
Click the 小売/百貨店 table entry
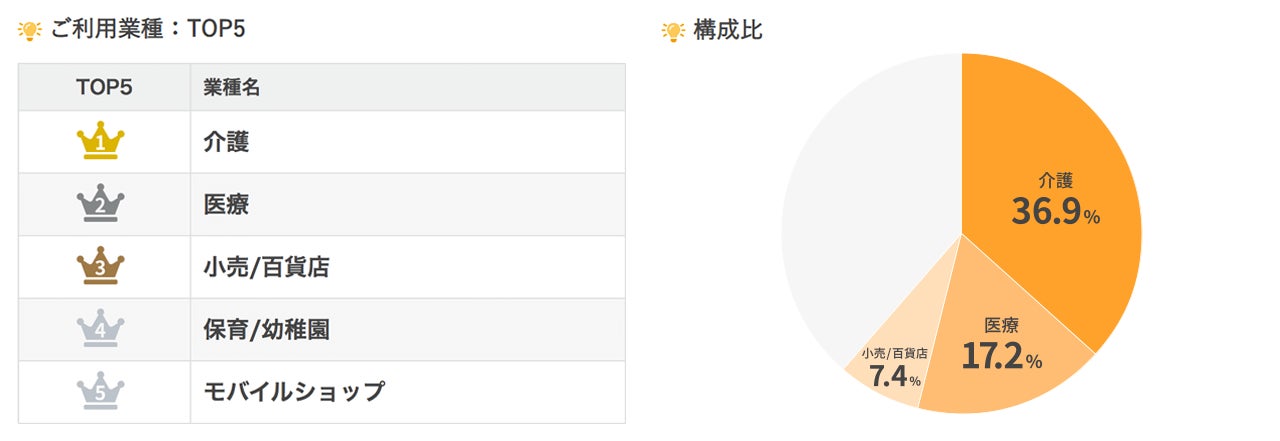coord(266,267)
